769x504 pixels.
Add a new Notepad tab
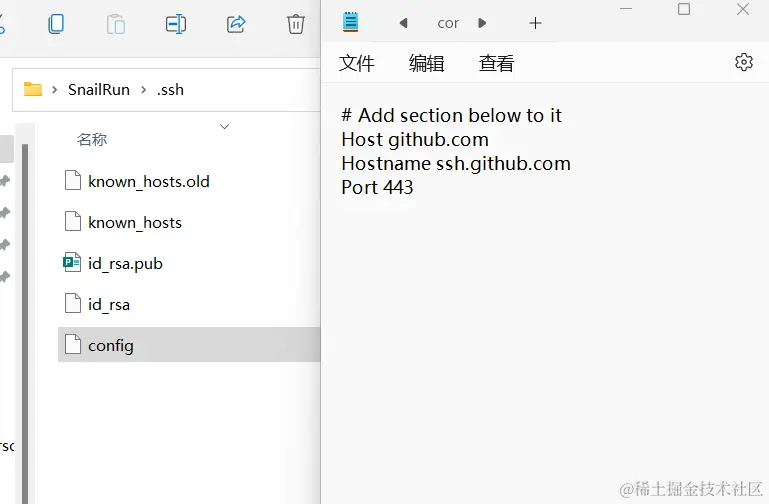pyautogui.click(x=536, y=23)
